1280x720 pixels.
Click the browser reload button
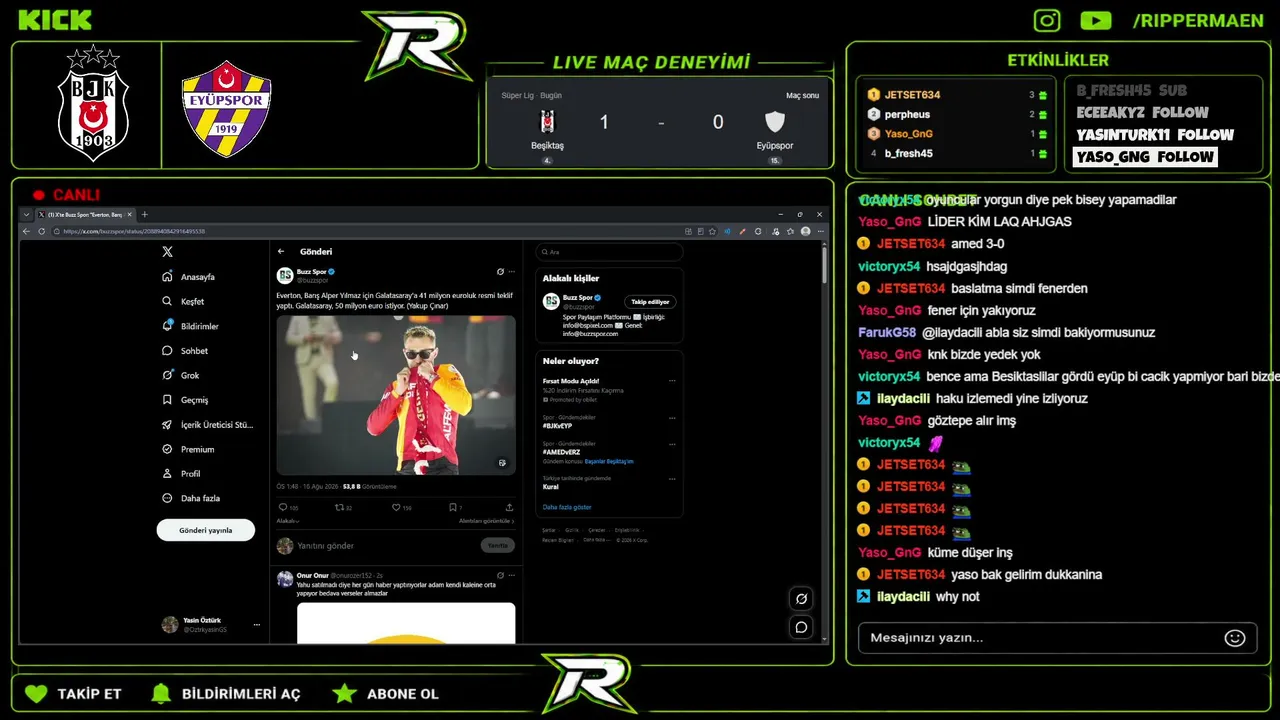tap(41, 231)
